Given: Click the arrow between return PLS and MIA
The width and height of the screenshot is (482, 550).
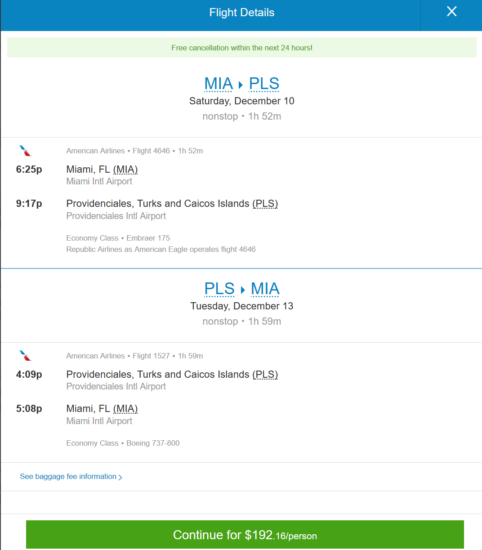Looking at the screenshot, I should tap(242, 290).
